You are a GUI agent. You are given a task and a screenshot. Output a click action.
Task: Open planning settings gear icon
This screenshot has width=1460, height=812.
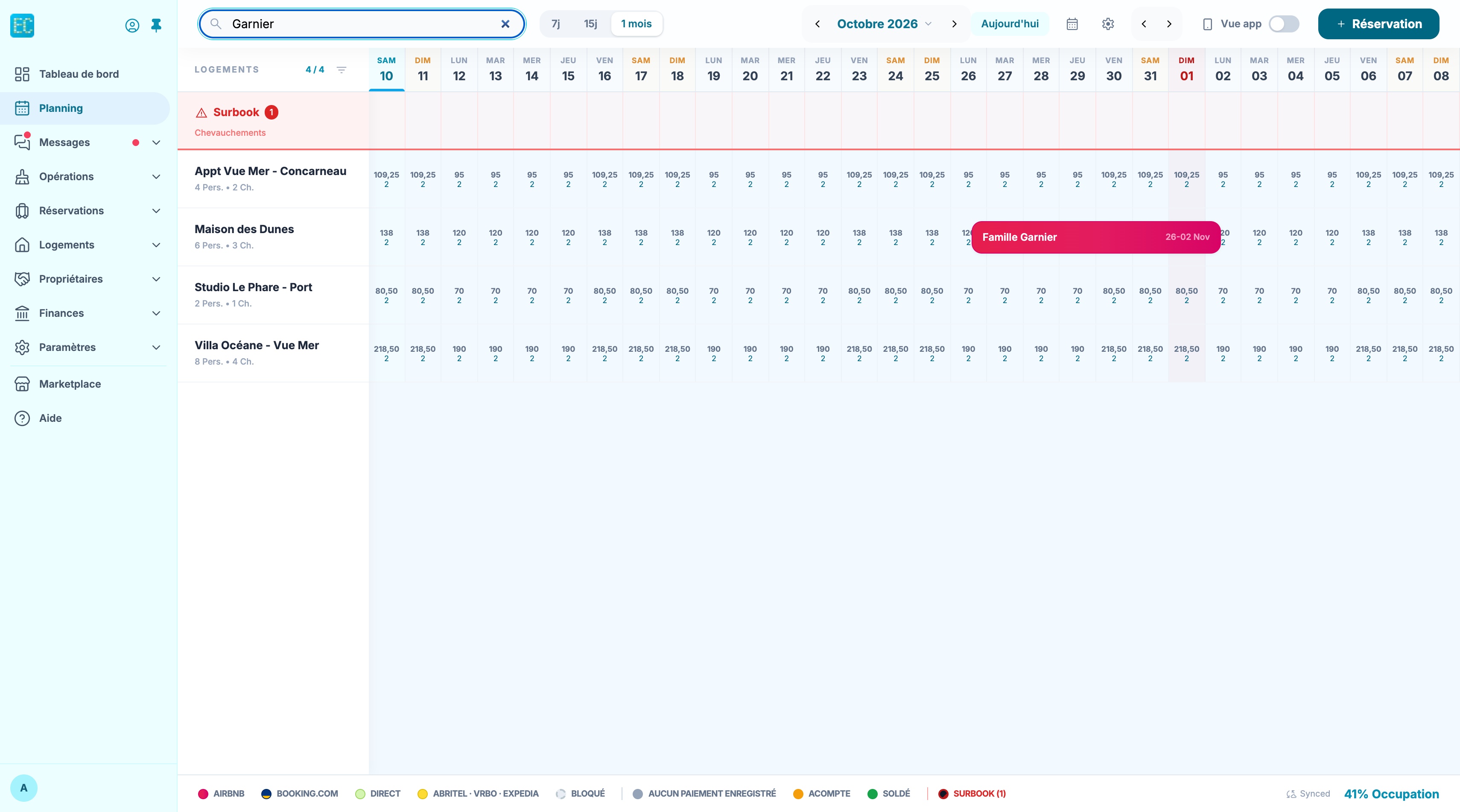[x=1108, y=24]
